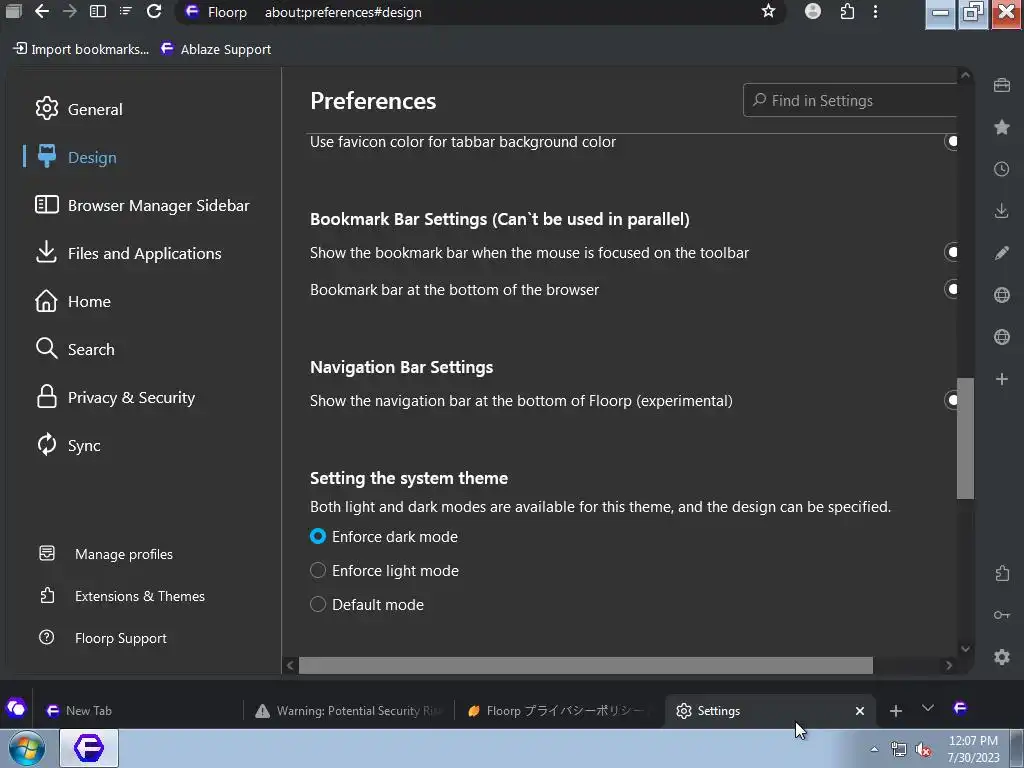Screen dimensions: 1024x768
Task: Select Enforce dark mode radio button
Action: tap(318, 536)
